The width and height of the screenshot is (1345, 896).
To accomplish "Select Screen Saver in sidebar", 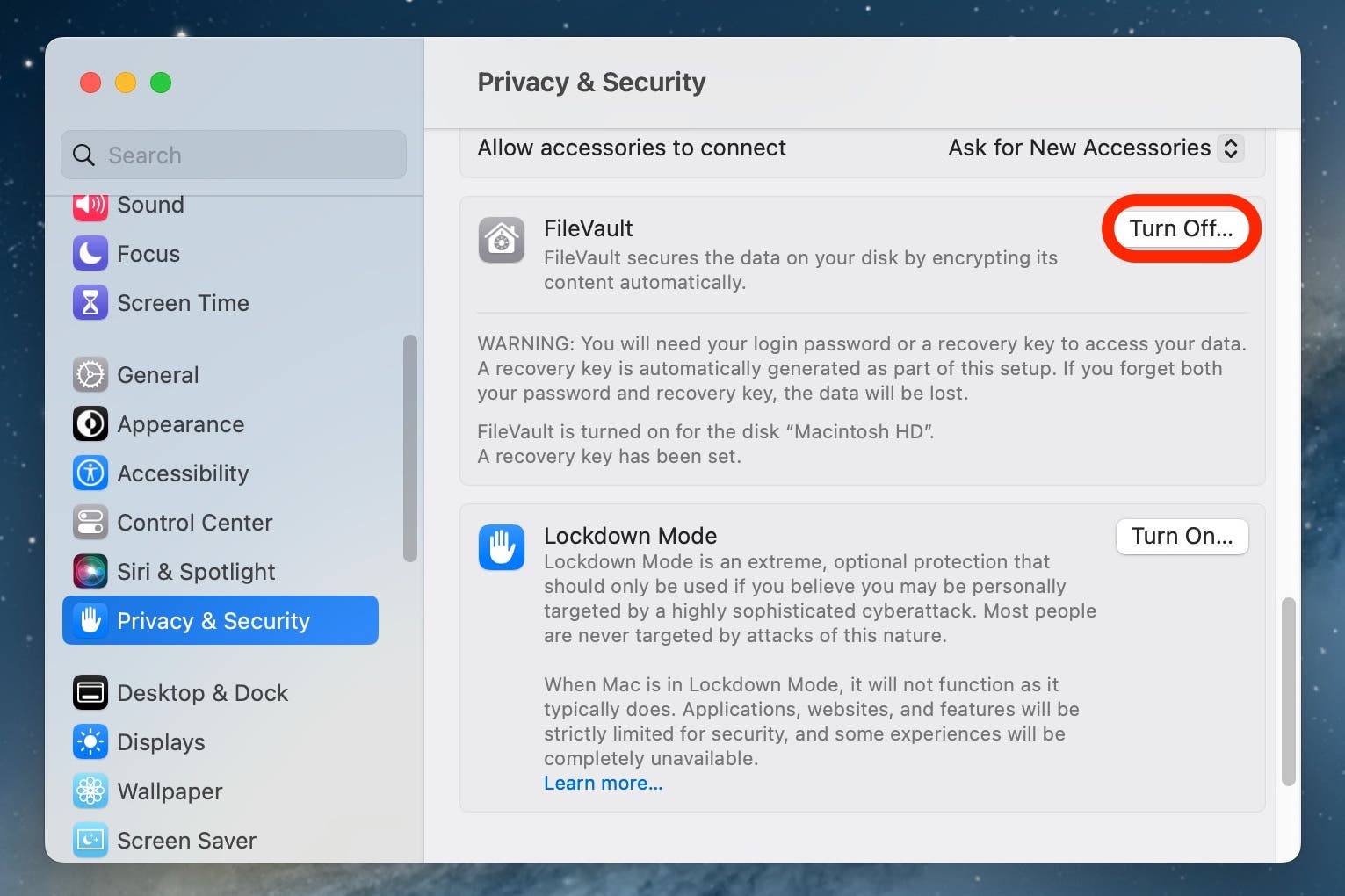I will pos(186,841).
